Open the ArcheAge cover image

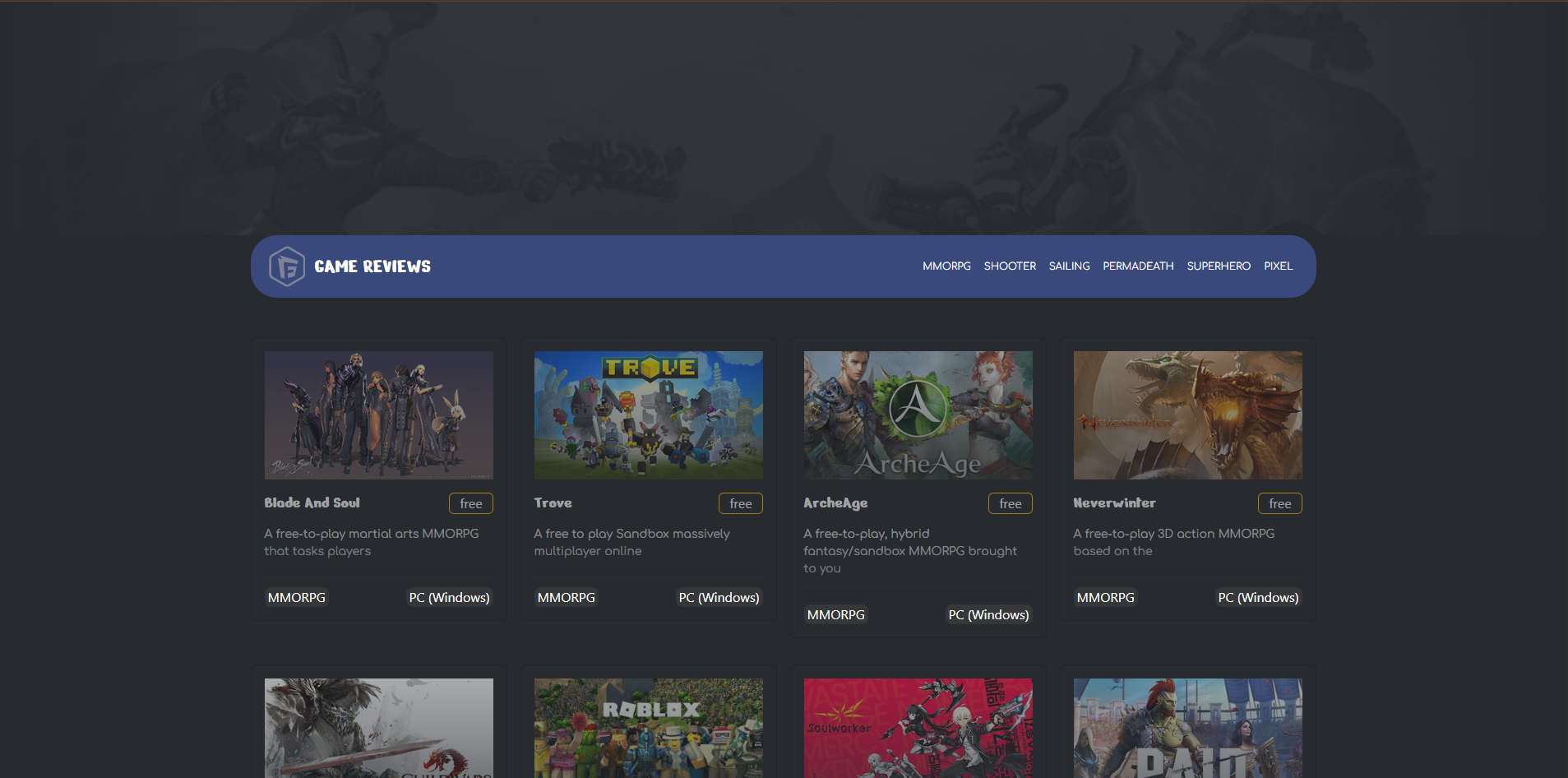tap(918, 415)
